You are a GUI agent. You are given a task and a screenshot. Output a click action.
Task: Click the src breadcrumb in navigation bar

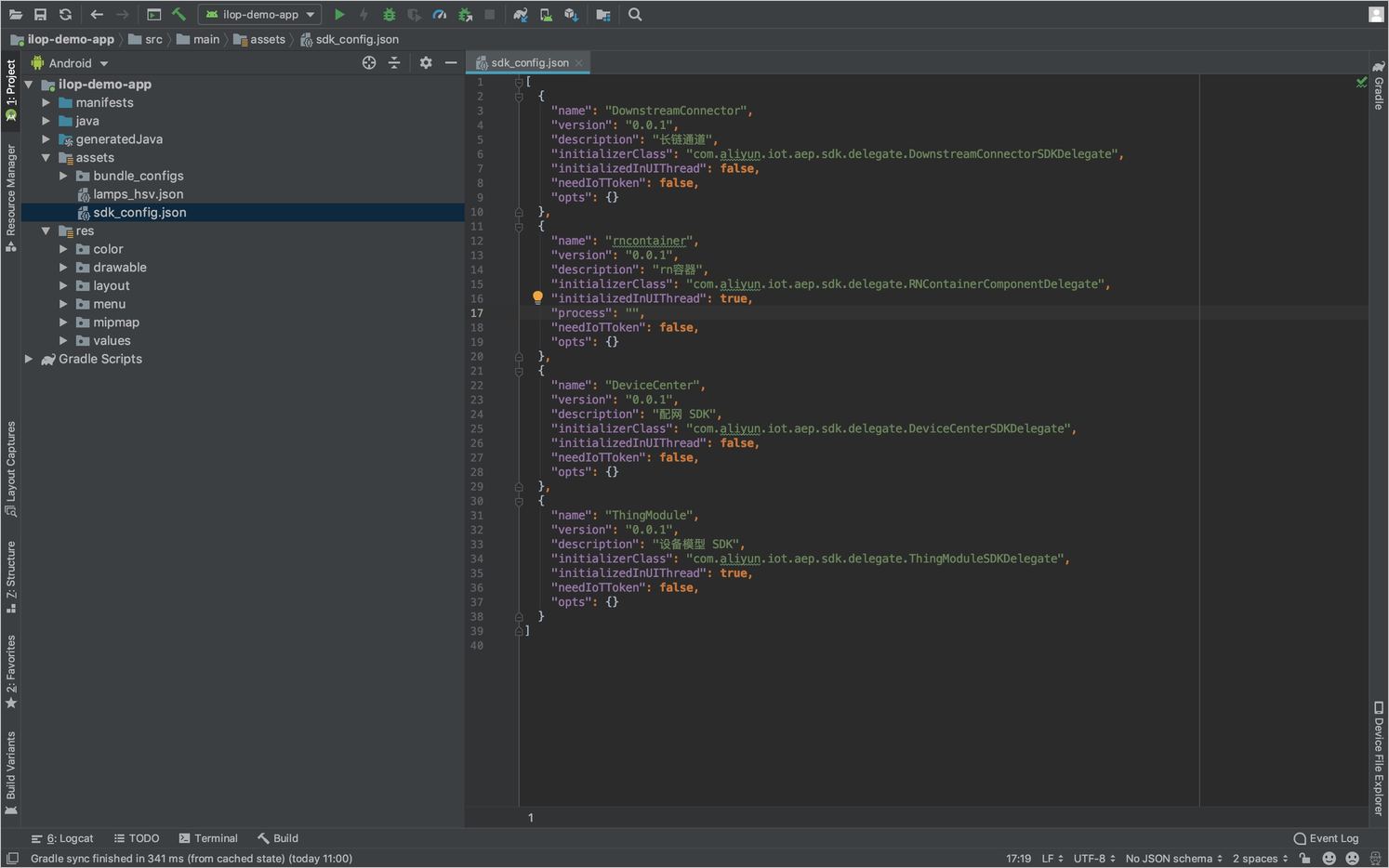click(145, 39)
